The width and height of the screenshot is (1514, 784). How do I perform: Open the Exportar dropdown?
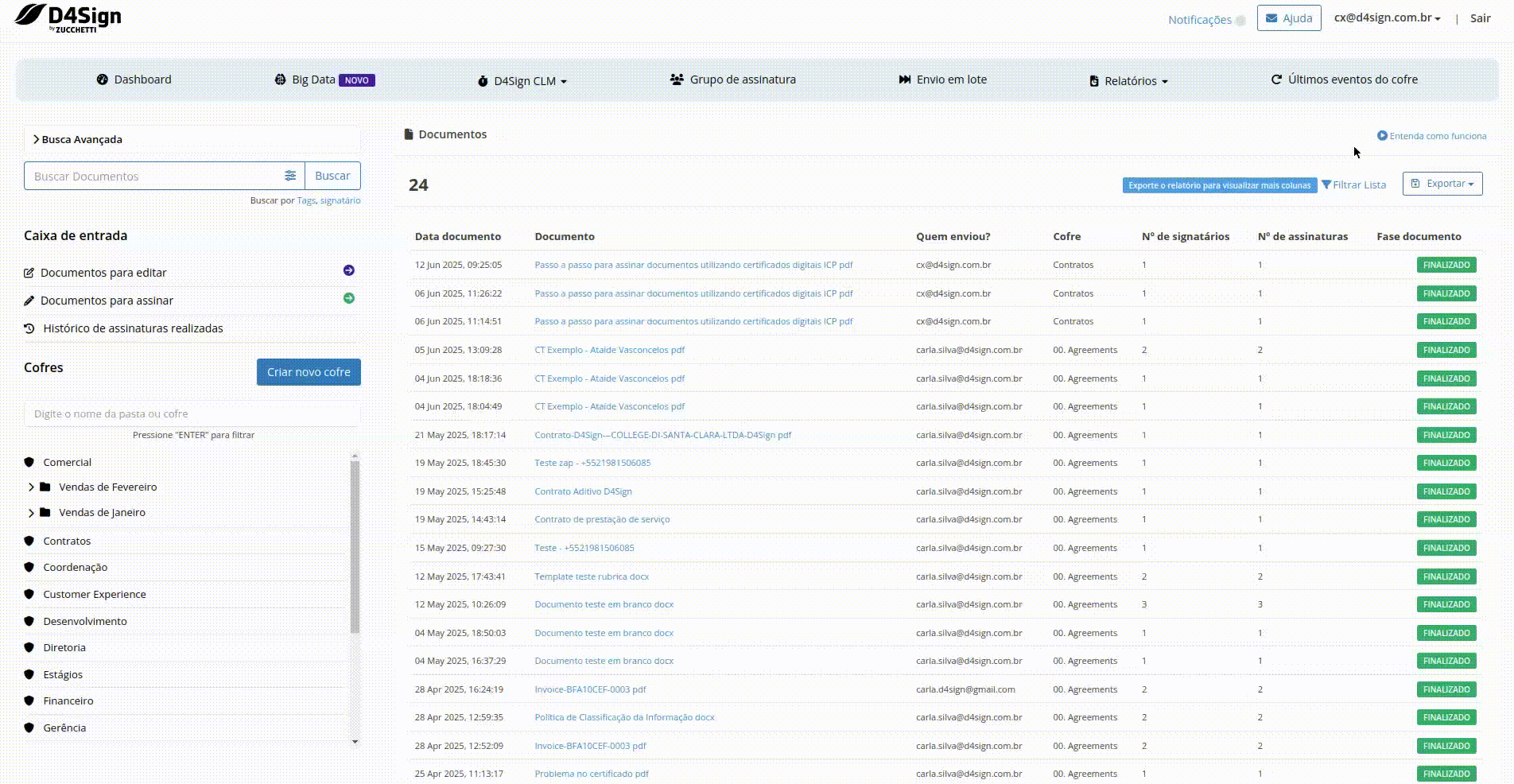click(1442, 184)
